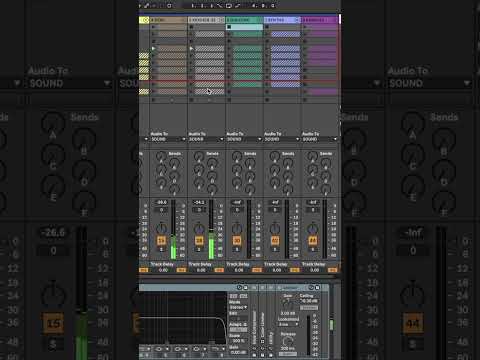This screenshot has height=360, width=480.
Task: Click Send A knob on track 44
Action: click(x=313, y=156)
